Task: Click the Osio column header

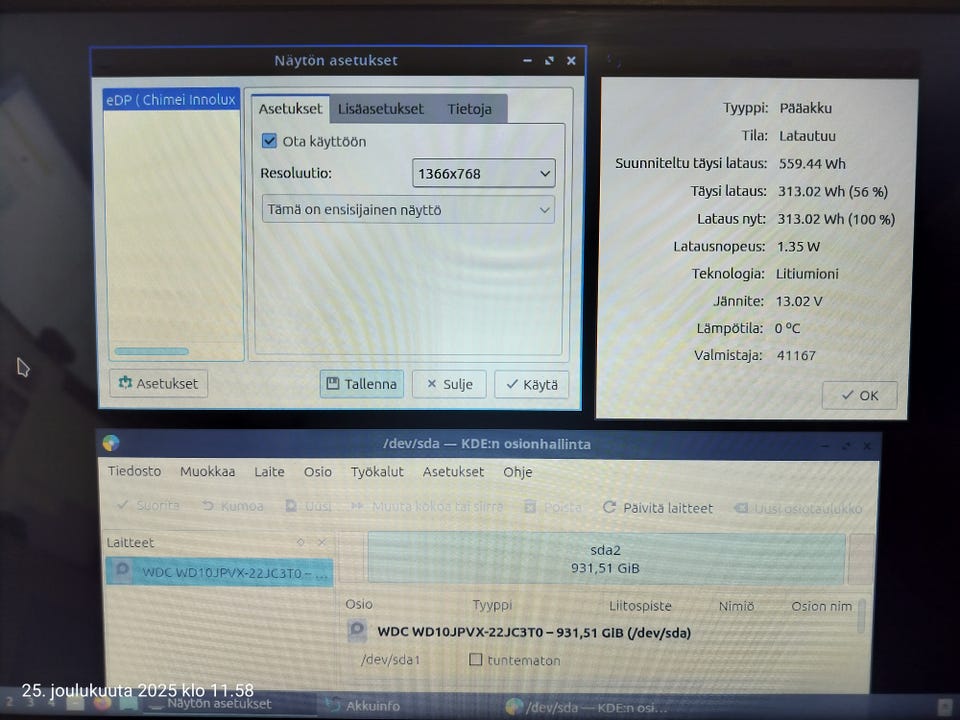Action: pyautogui.click(x=359, y=604)
